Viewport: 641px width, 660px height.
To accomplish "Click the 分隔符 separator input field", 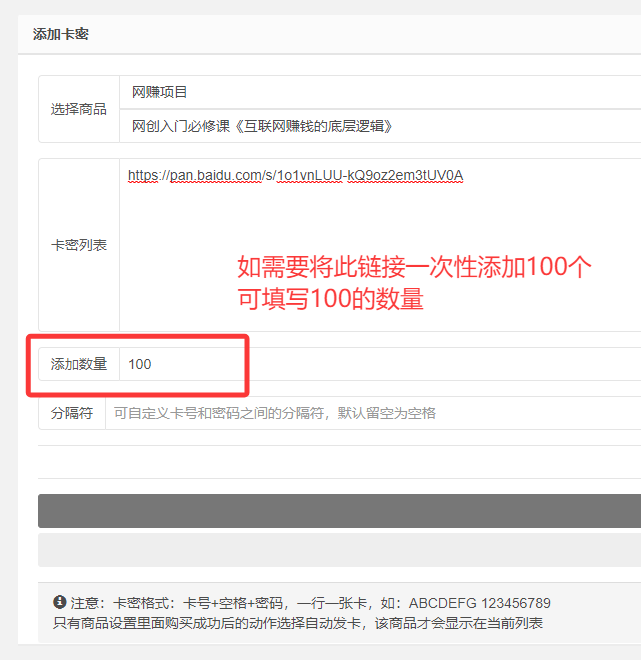I will pyautogui.click(x=372, y=413).
